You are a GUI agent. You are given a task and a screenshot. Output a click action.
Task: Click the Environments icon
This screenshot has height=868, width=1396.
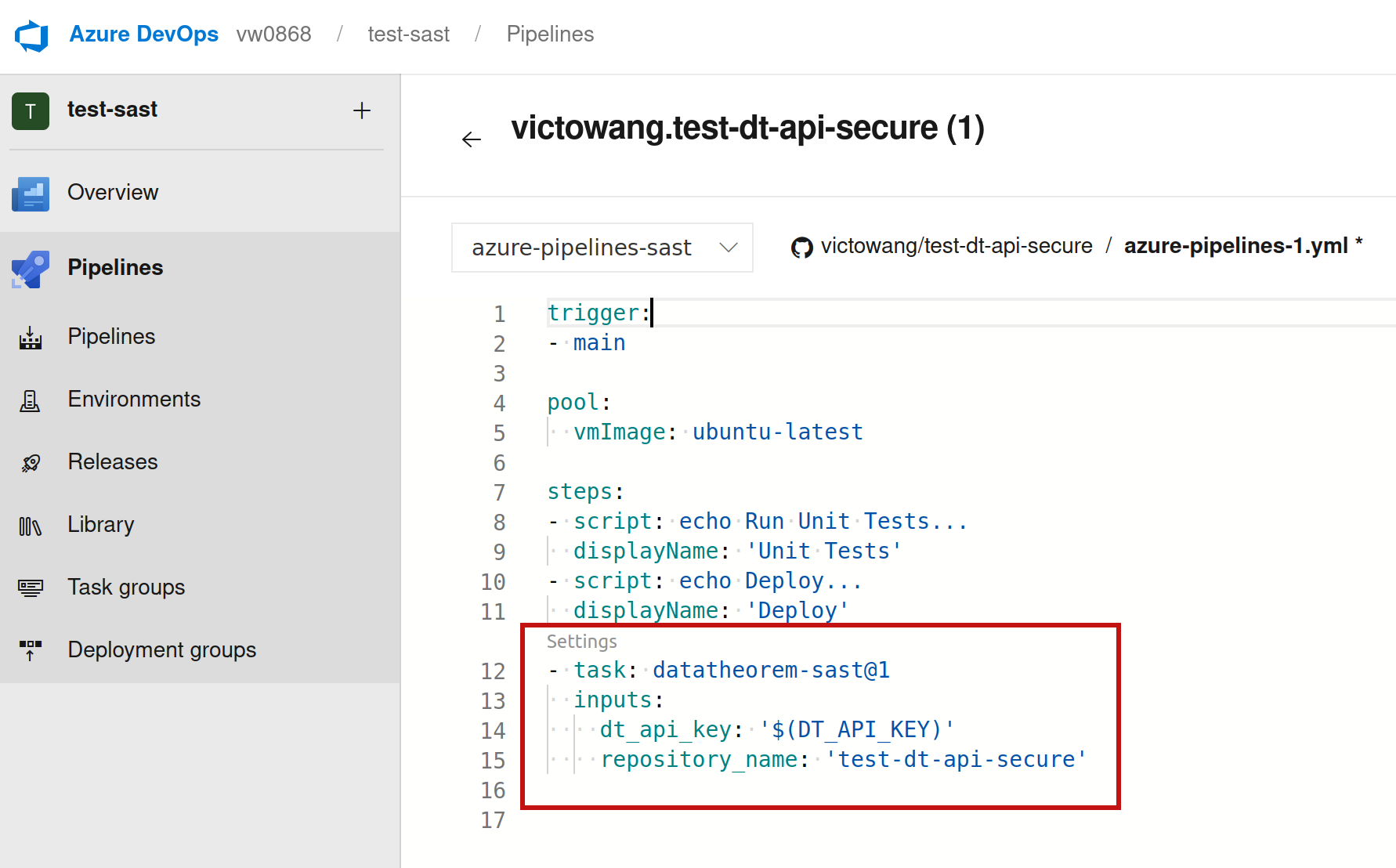tap(31, 400)
